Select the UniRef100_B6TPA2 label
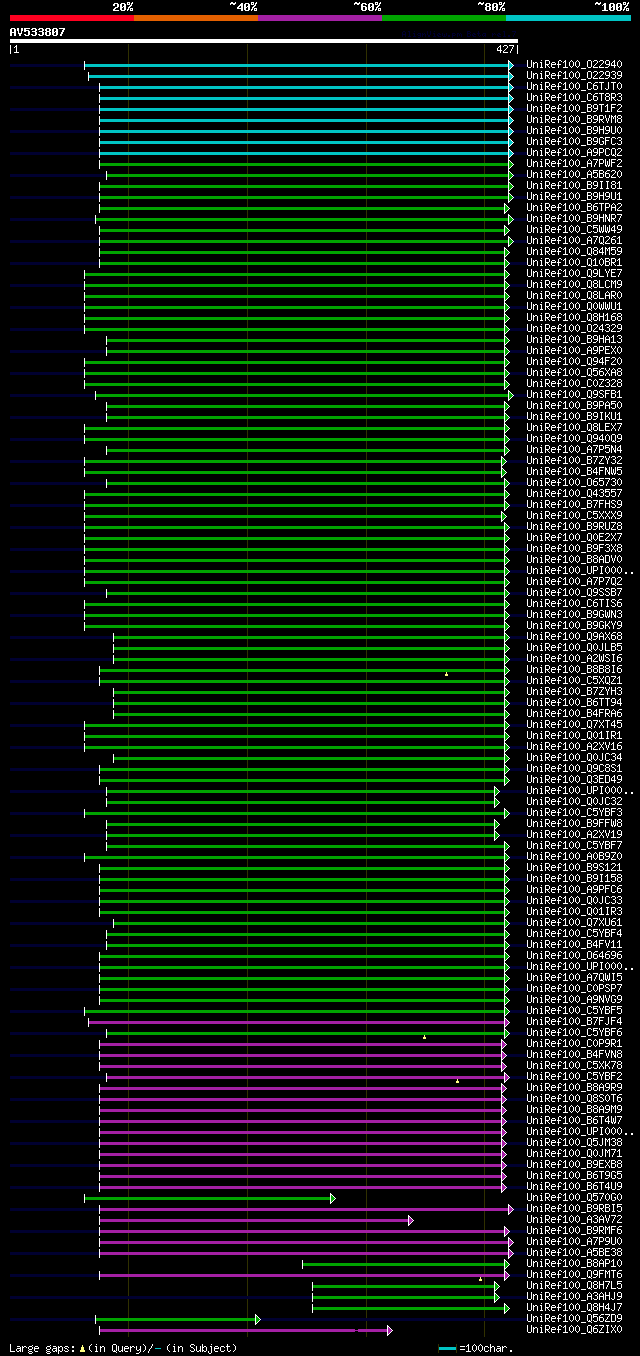Screen dimensions: 640x1356 [574, 207]
